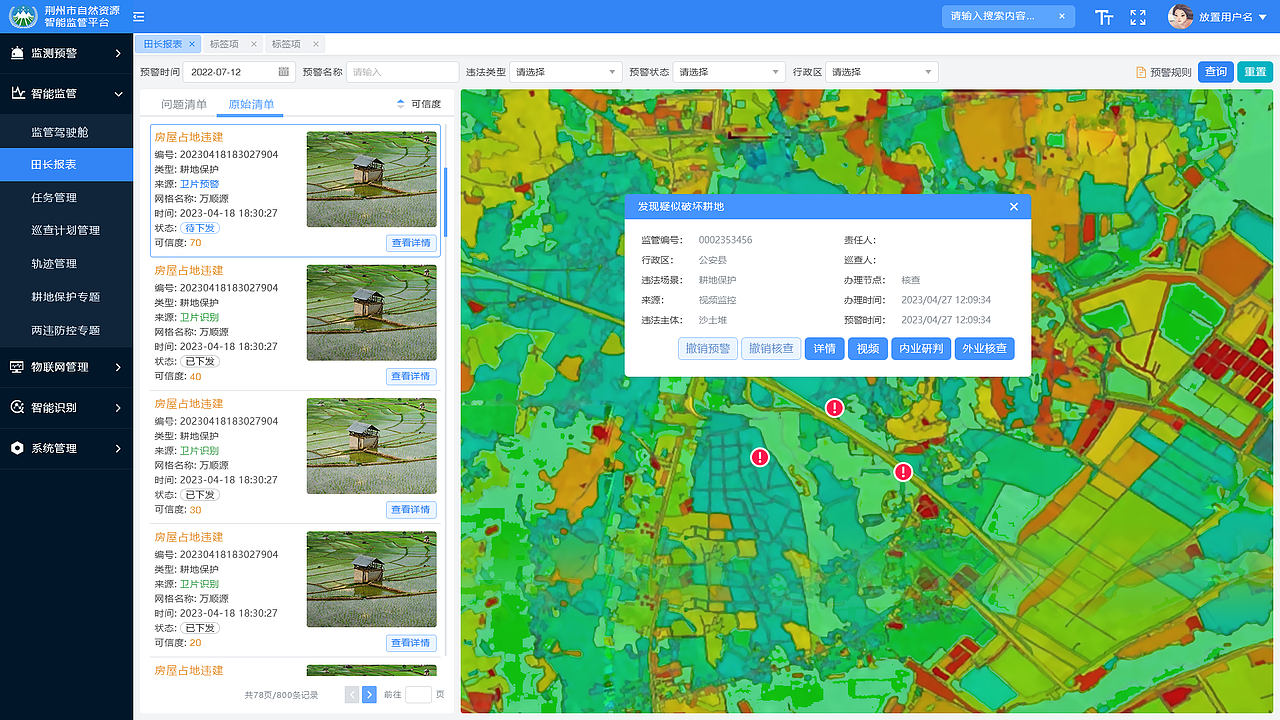This screenshot has width=1280, height=720.
Task: Click the platform logo in the header
Action: coord(23,16)
